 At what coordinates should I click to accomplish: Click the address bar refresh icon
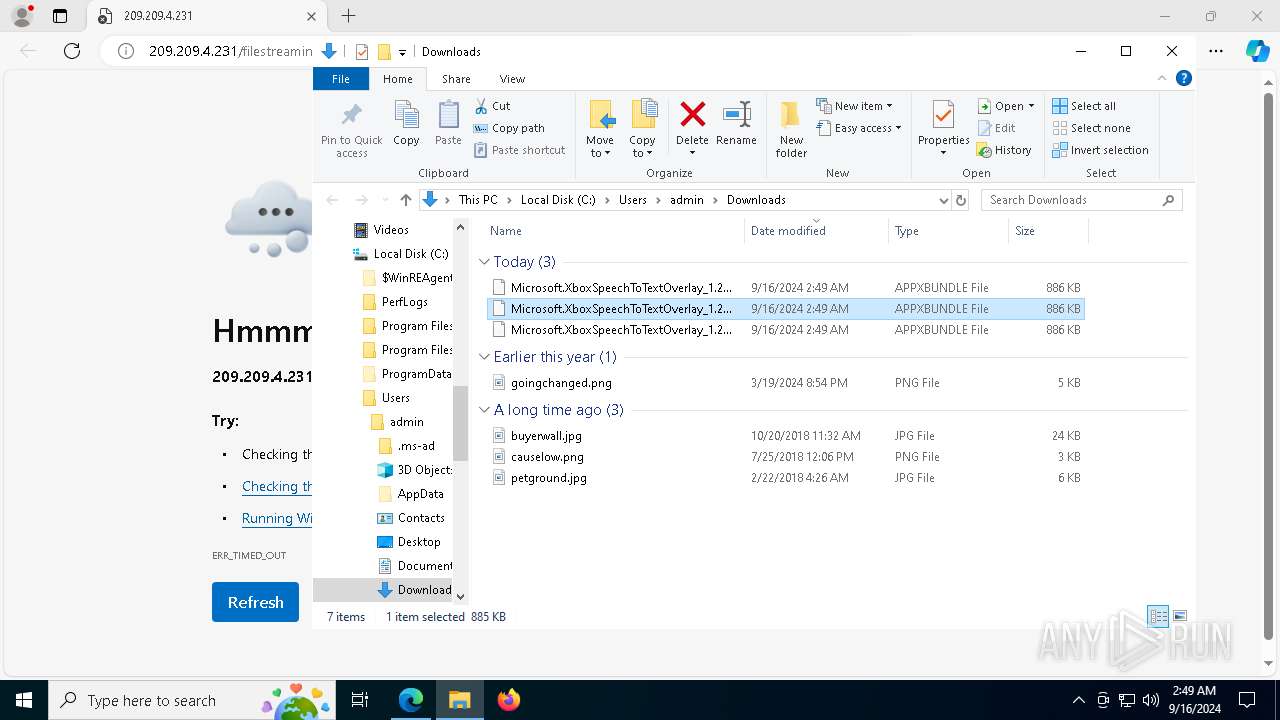(x=961, y=200)
